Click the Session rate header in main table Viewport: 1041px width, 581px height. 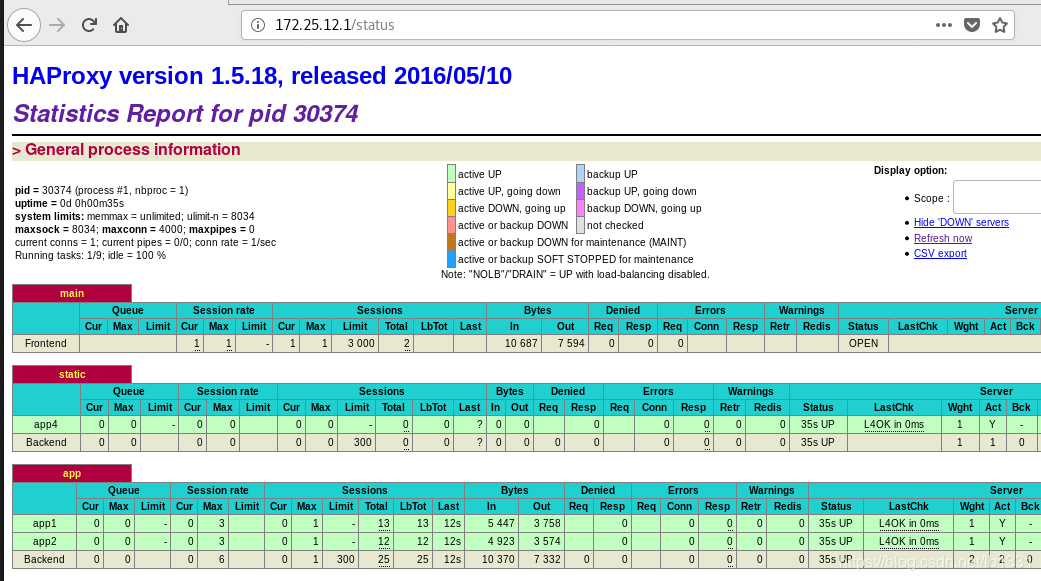tap(224, 310)
